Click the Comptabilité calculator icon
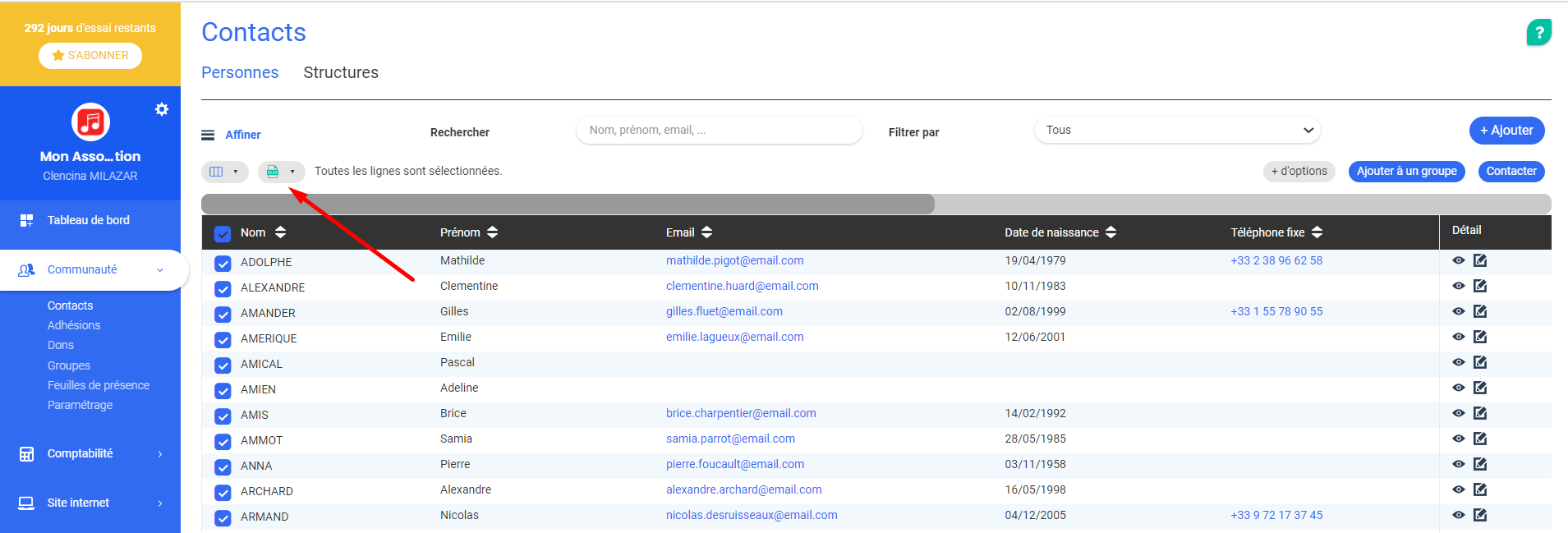 coord(26,454)
